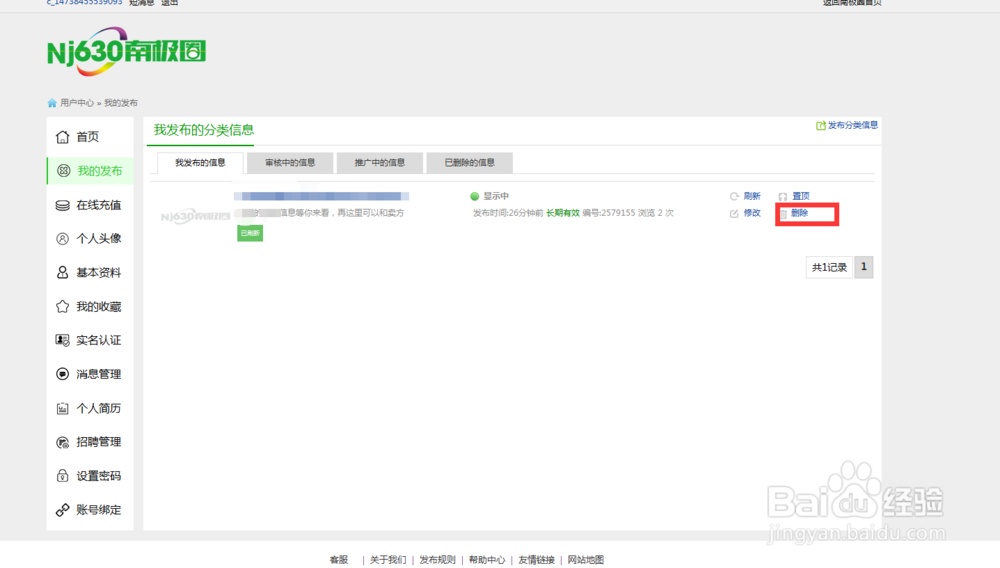Click page number 1 in pagination
Screen dimensions: 1000x568
coord(864,267)
